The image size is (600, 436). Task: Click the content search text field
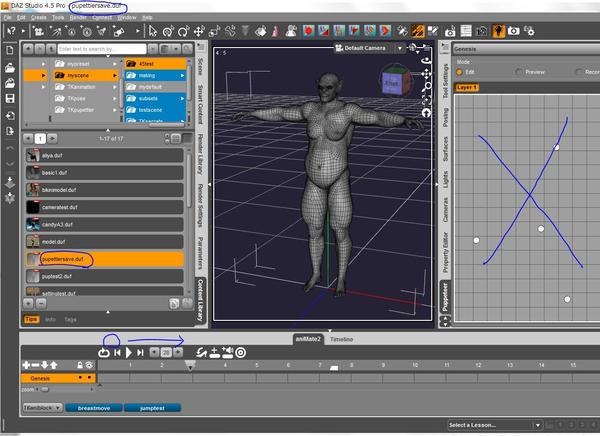102,49
